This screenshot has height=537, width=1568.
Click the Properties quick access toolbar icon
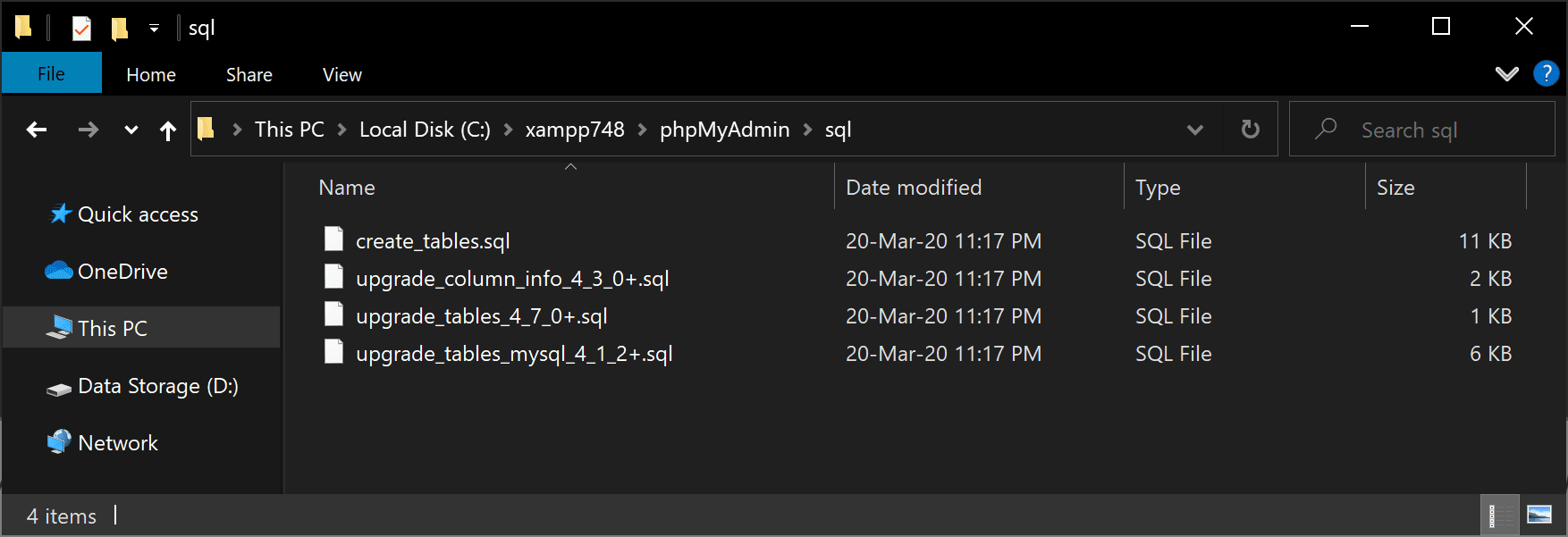(x=81, y=28)
